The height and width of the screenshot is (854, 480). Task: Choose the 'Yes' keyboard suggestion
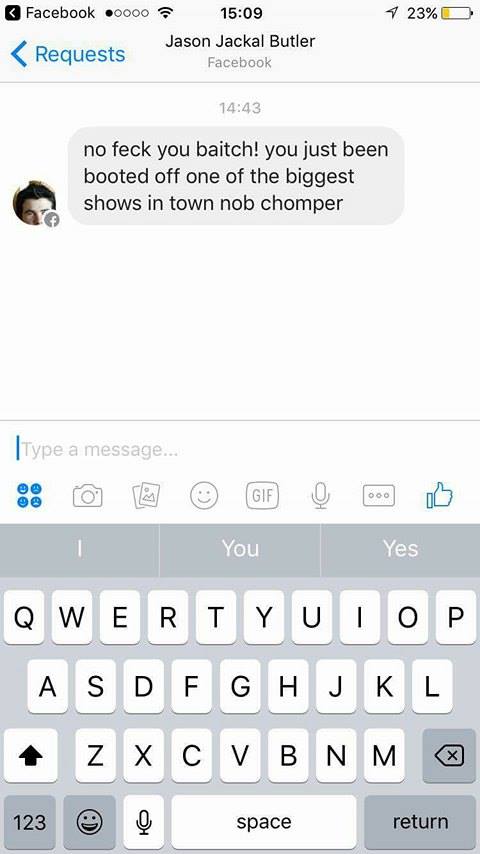click(x=400, y=548)
